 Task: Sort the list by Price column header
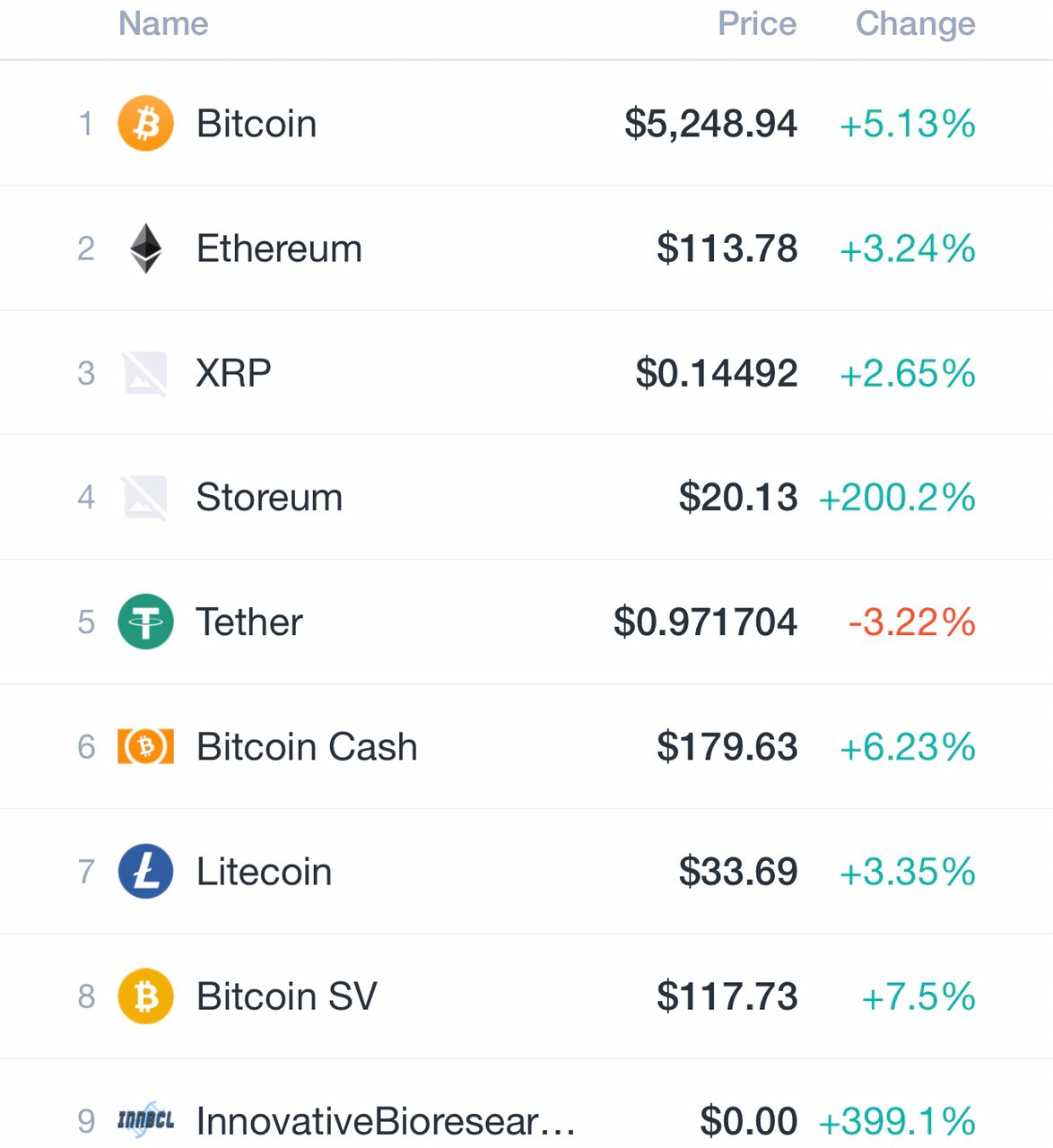pyautogui.click(x=757, y=23)
